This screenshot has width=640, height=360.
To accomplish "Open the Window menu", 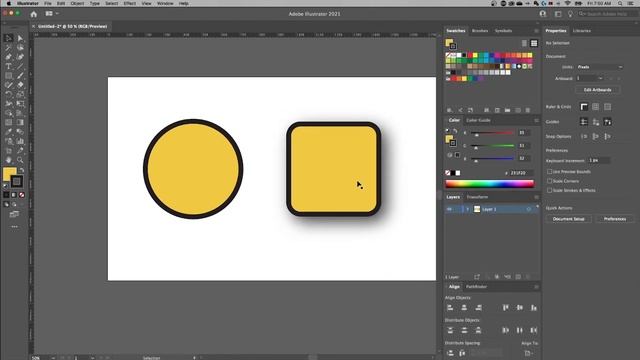I will pos(165,3).
